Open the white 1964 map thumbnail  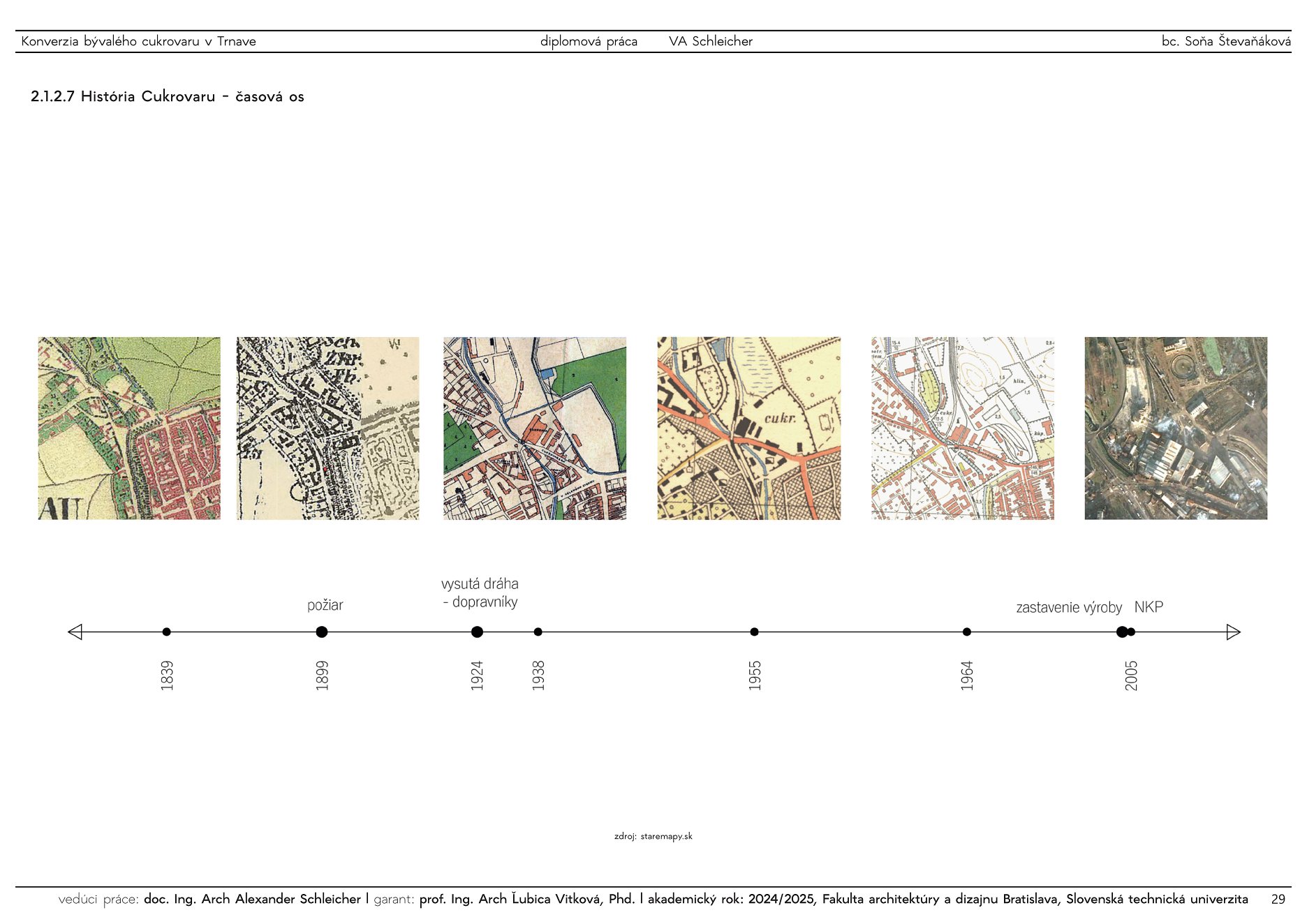[x=963, y=429]
